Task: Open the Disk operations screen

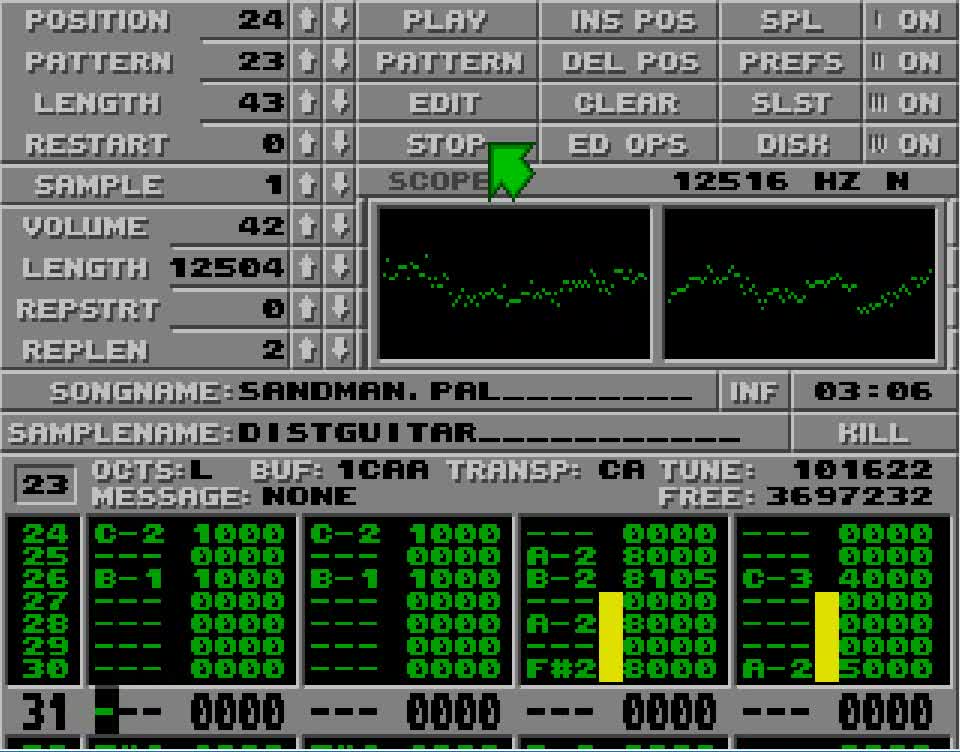Action: click(791, 144)
